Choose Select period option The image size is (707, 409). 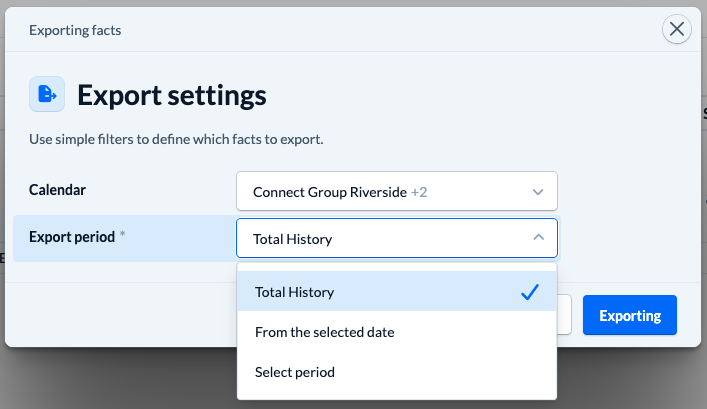click(x=397, y=372)
